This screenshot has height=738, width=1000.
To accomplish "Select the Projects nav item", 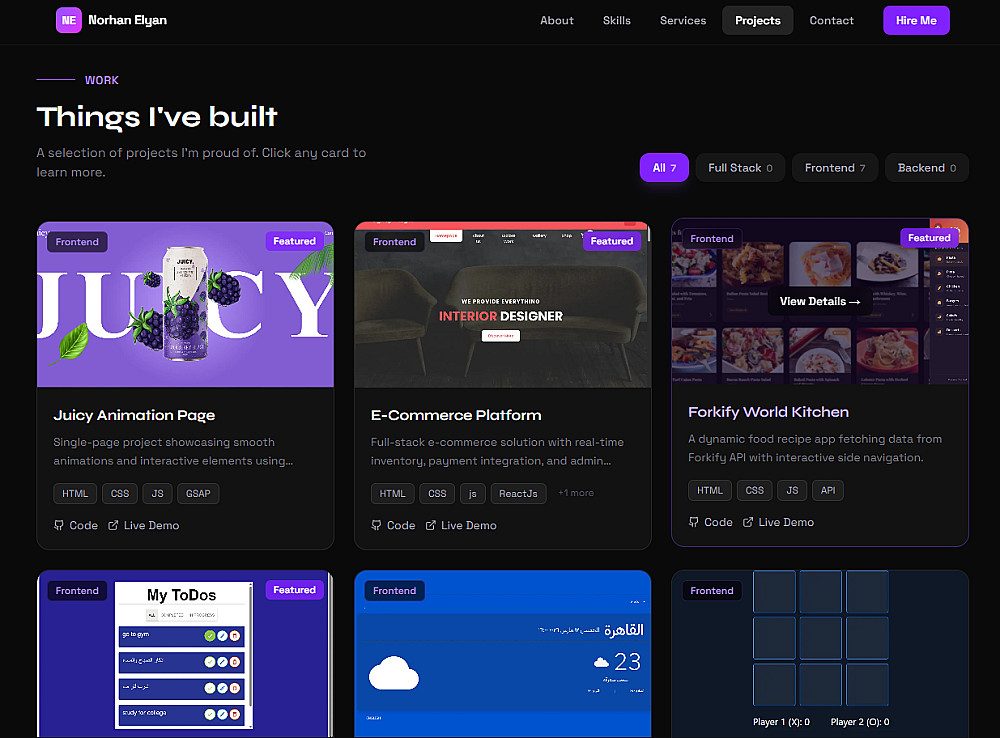I will [758, 20].
